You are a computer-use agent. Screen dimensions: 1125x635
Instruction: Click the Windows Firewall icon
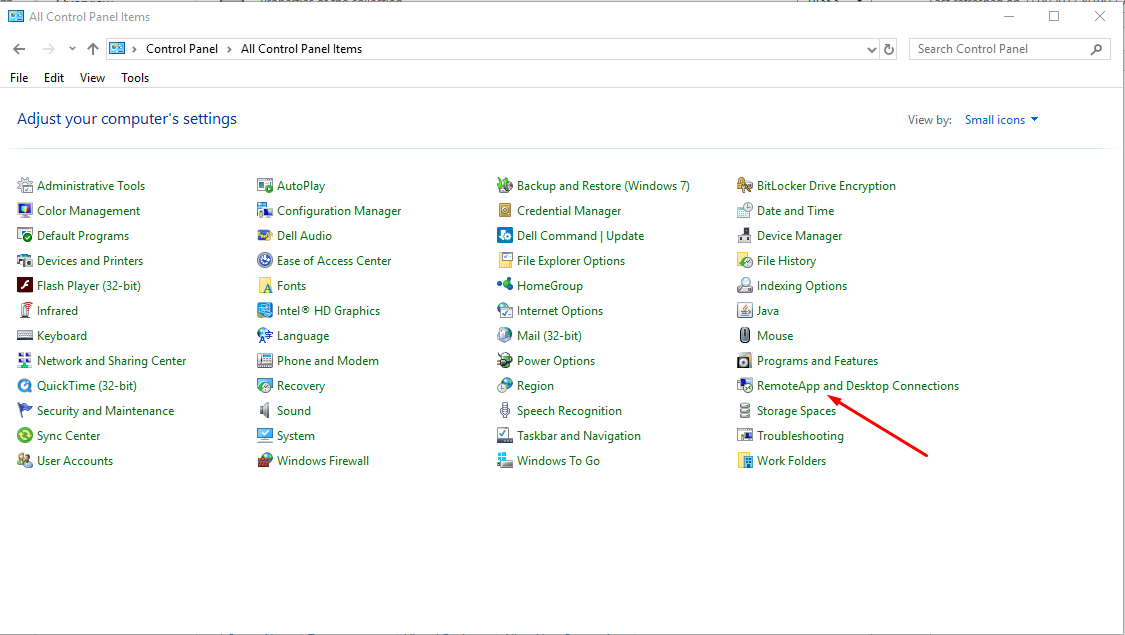[265, 461]
